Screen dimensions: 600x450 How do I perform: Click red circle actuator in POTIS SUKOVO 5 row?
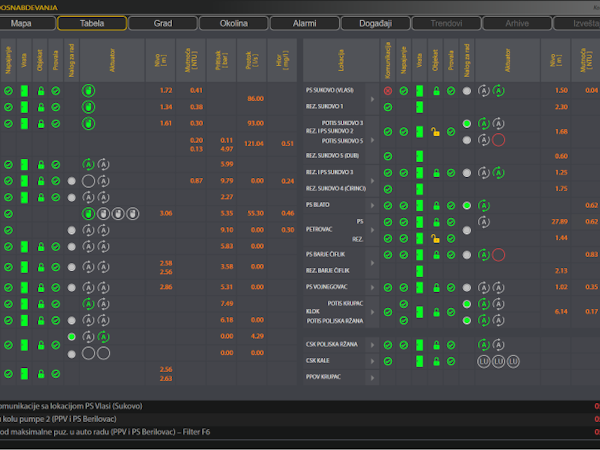coord(498,140)
